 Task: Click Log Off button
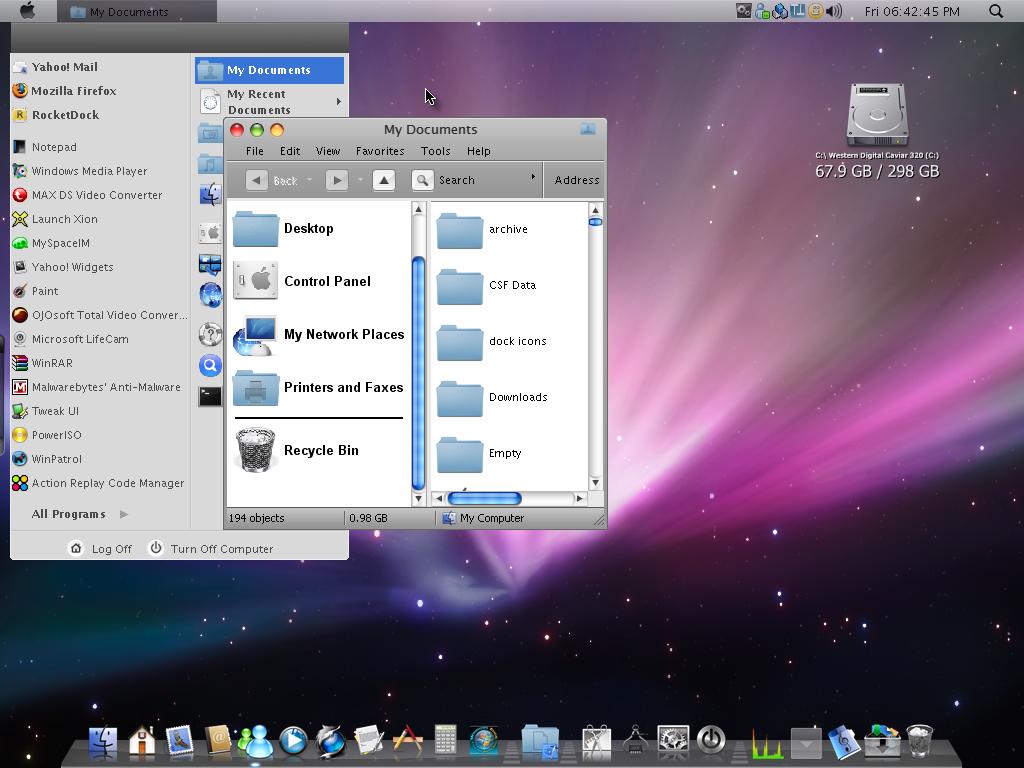pyautogui.click(x=101, y=549)
